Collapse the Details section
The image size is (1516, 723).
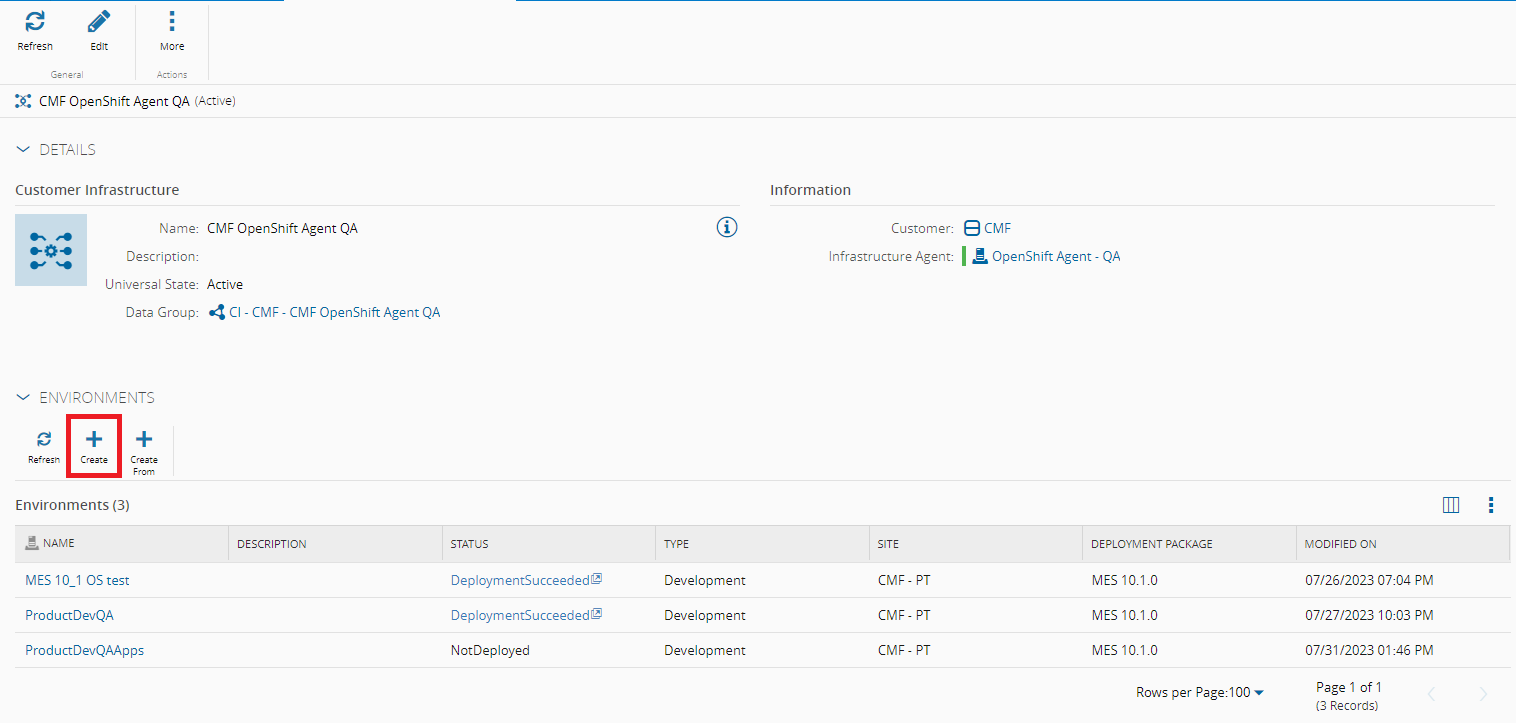tap(24, 150)
